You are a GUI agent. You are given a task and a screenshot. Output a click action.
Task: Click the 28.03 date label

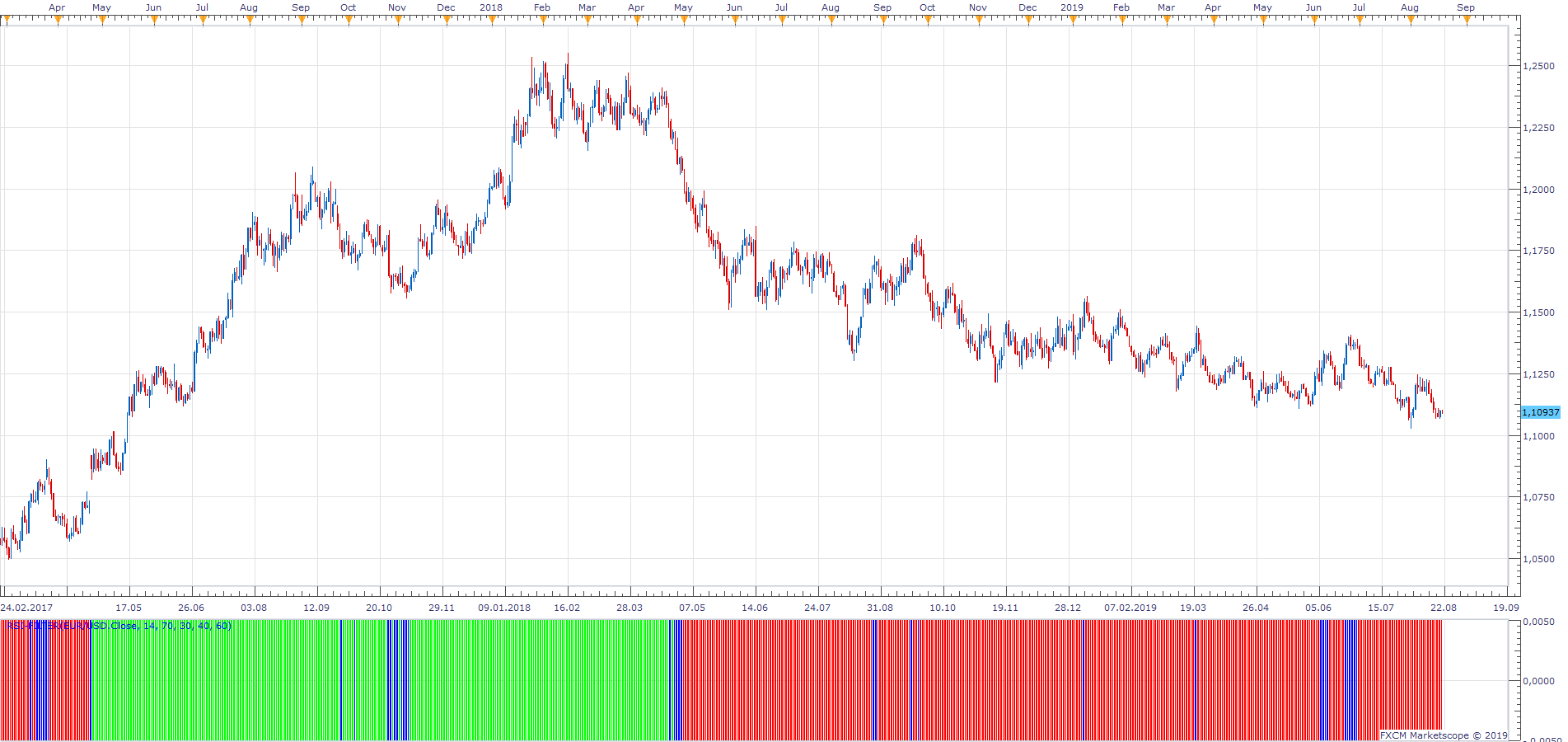point(630,608)
